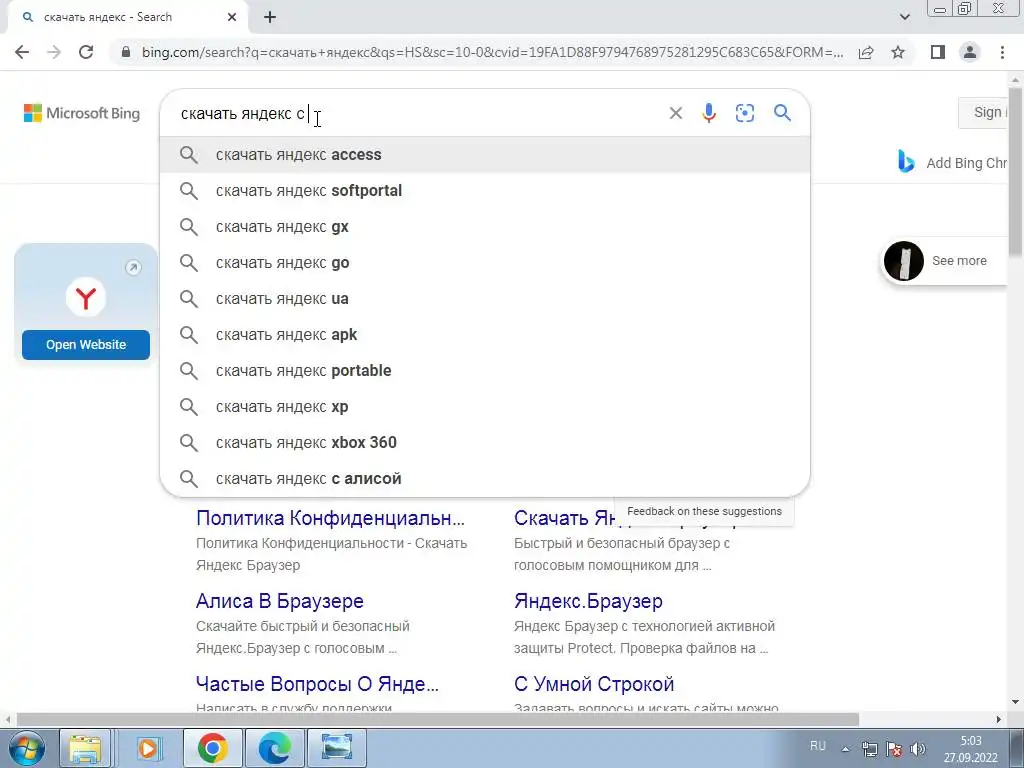
Task: Select suggestion 'скачать яндекс gx'
Action: 485,227
